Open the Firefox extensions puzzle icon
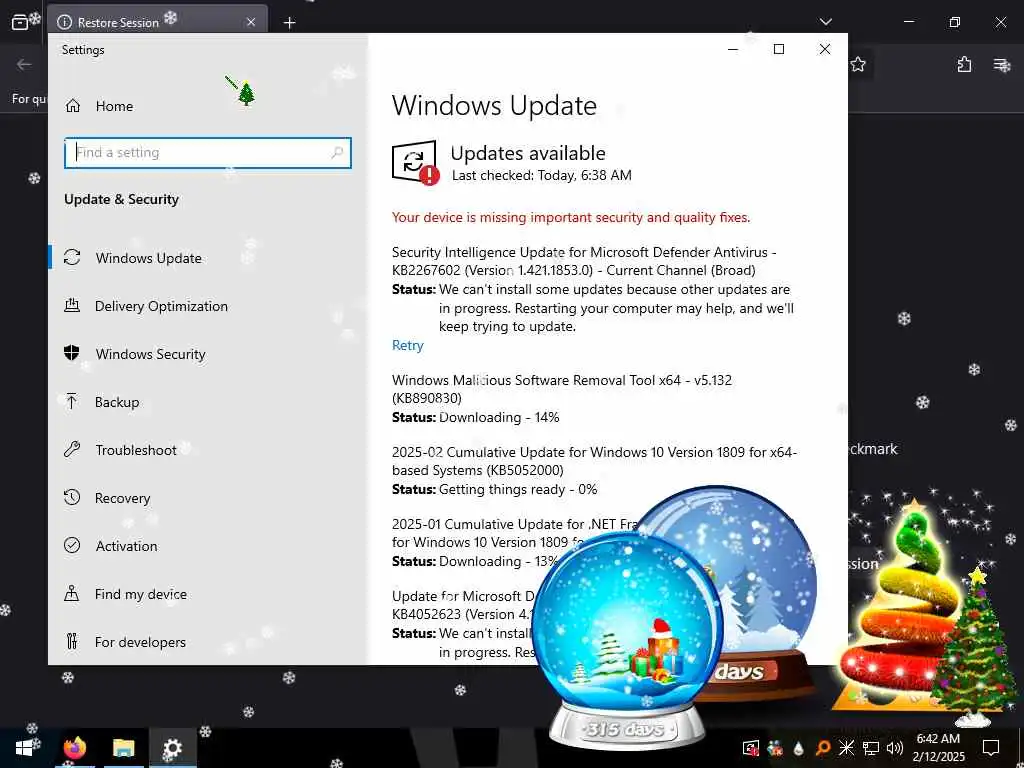The image size is (1024, 768). click(x=965, y=64)
